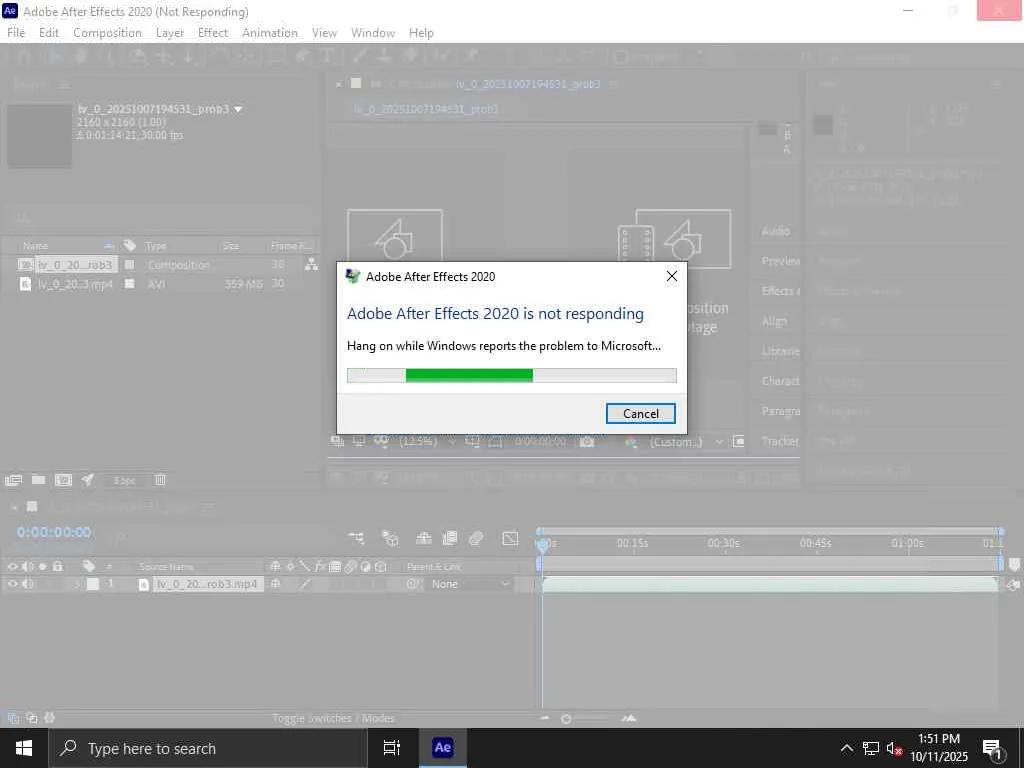Select lv_0_20..3.mp4 footage item in Project panel
Viewport: 1024px width, 768px height.
click(x=74, y=284)
